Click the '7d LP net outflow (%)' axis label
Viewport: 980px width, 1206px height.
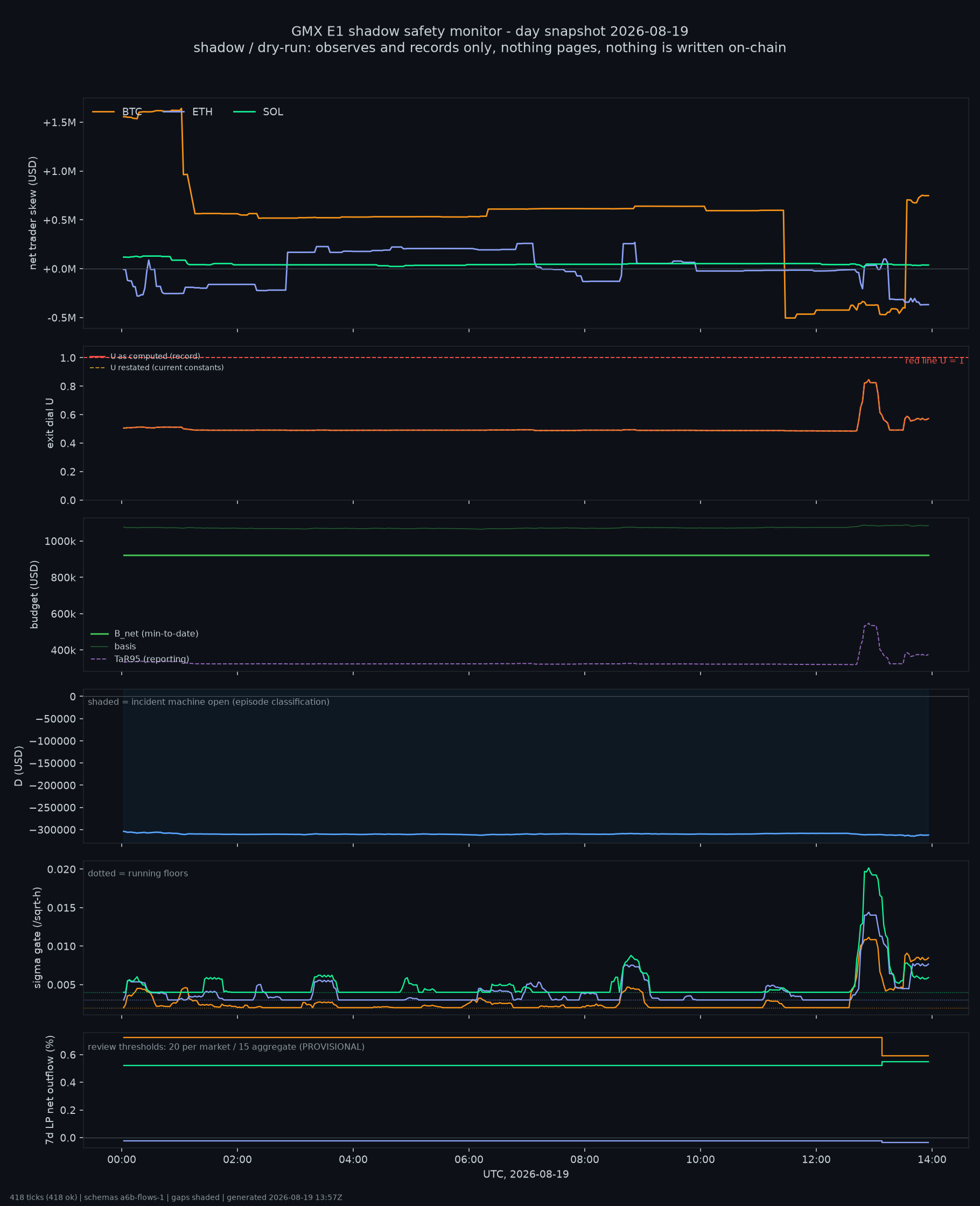coord(50,1090)
